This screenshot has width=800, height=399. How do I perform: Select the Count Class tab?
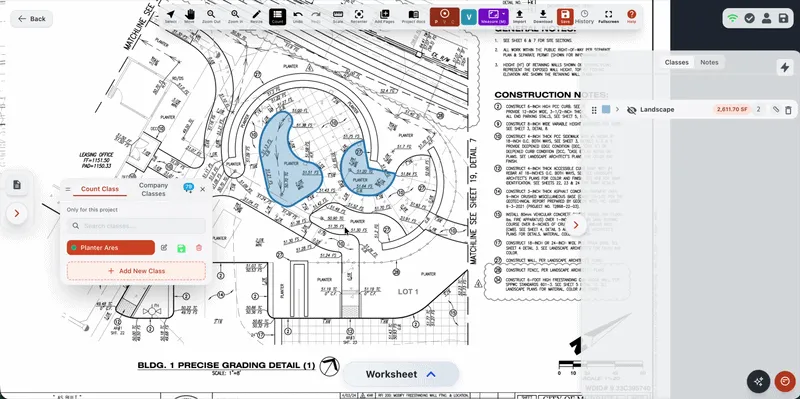pos(99,189)
